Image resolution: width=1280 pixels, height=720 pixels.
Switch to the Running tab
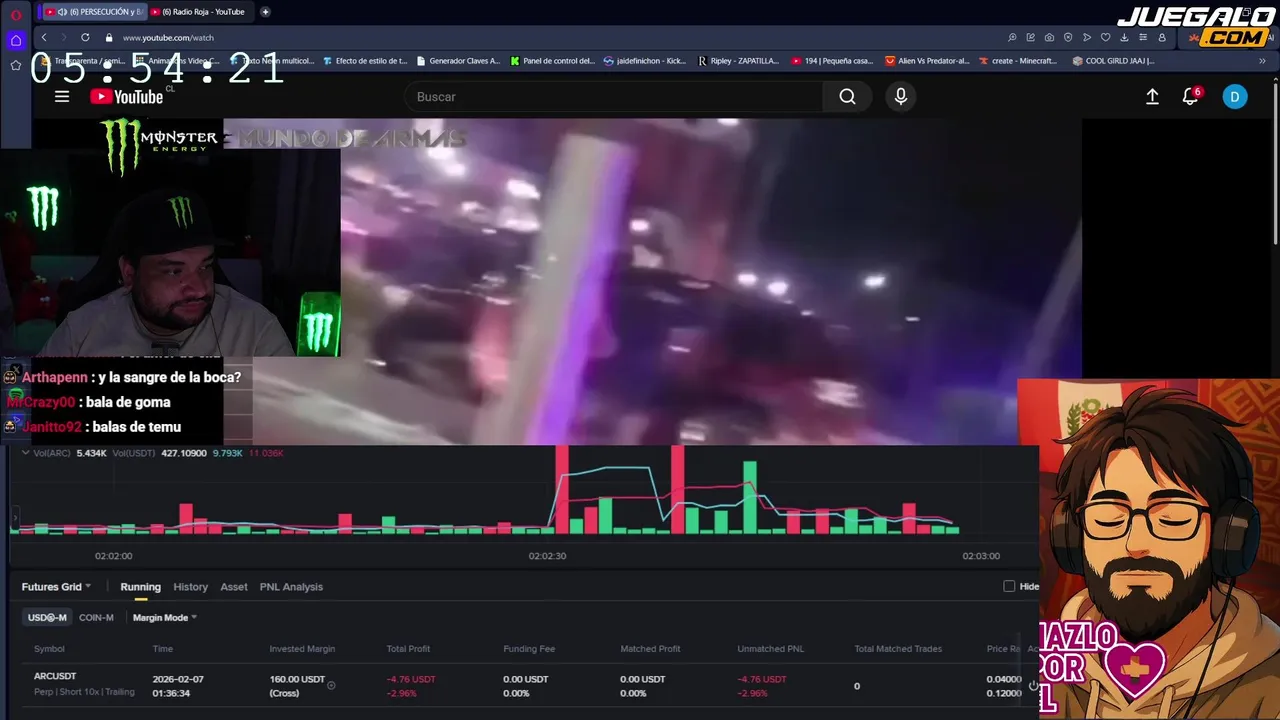tap(140, 587)
